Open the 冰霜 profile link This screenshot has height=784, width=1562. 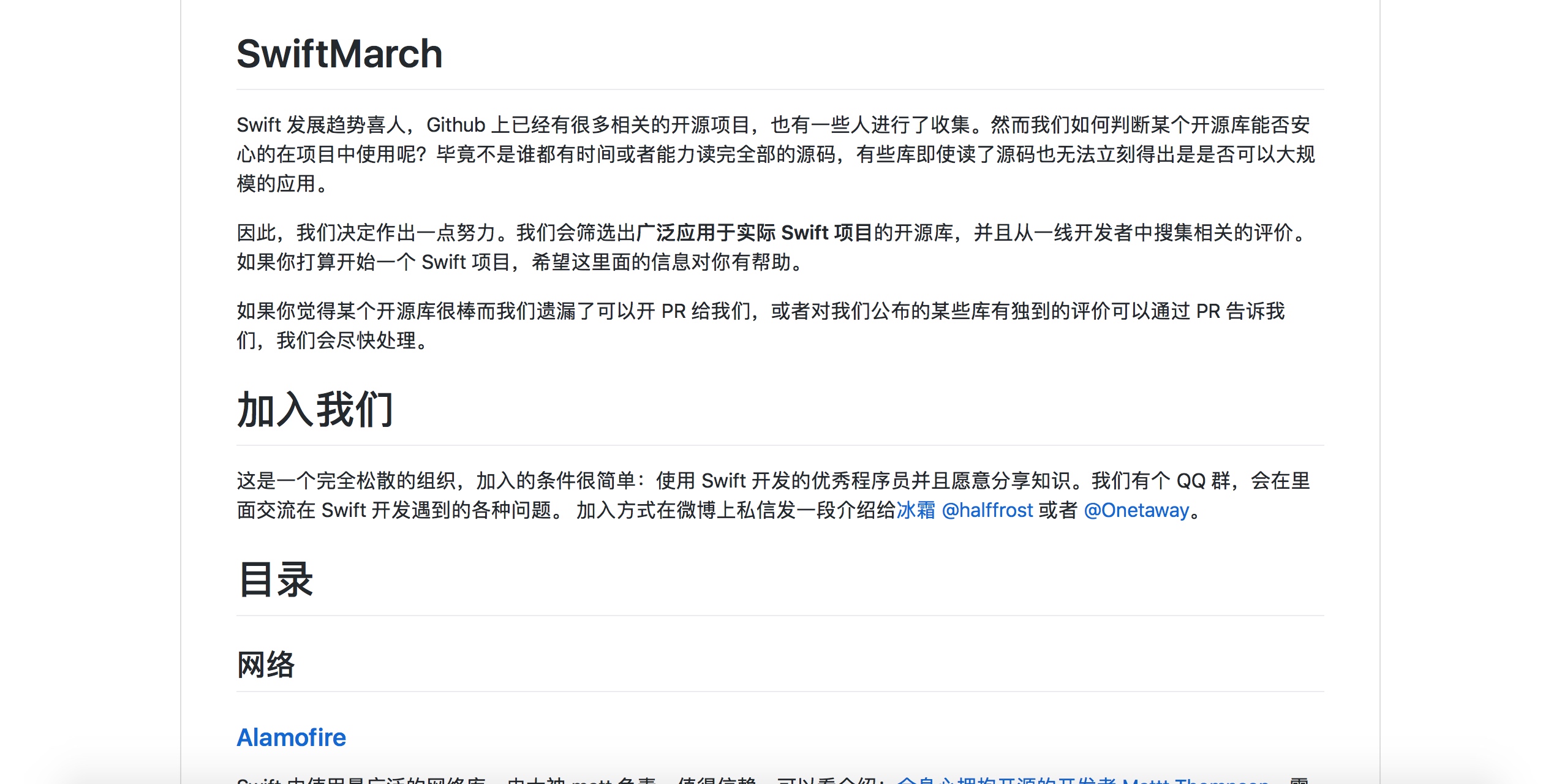[916, 510]
